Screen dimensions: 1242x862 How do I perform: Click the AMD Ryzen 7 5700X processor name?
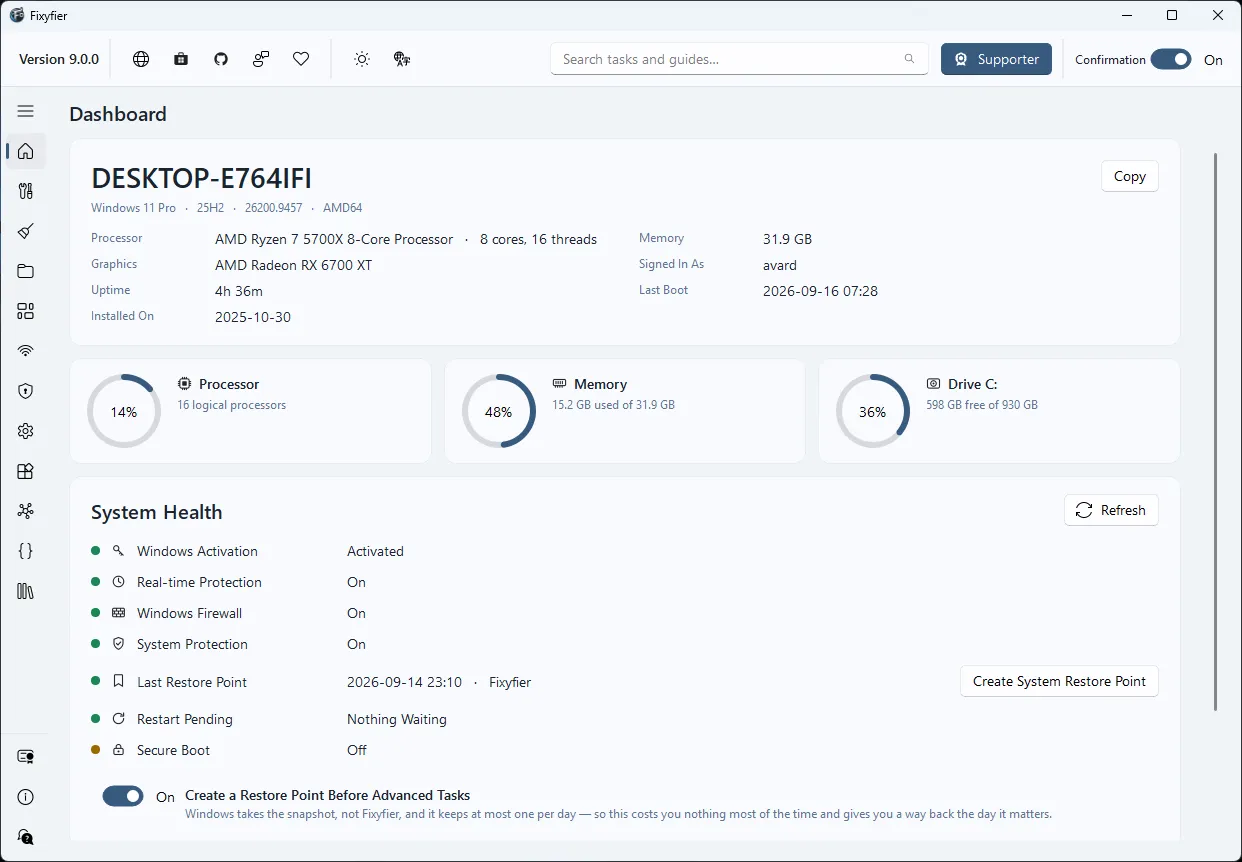pyautogui.click(x=334, y=239)
